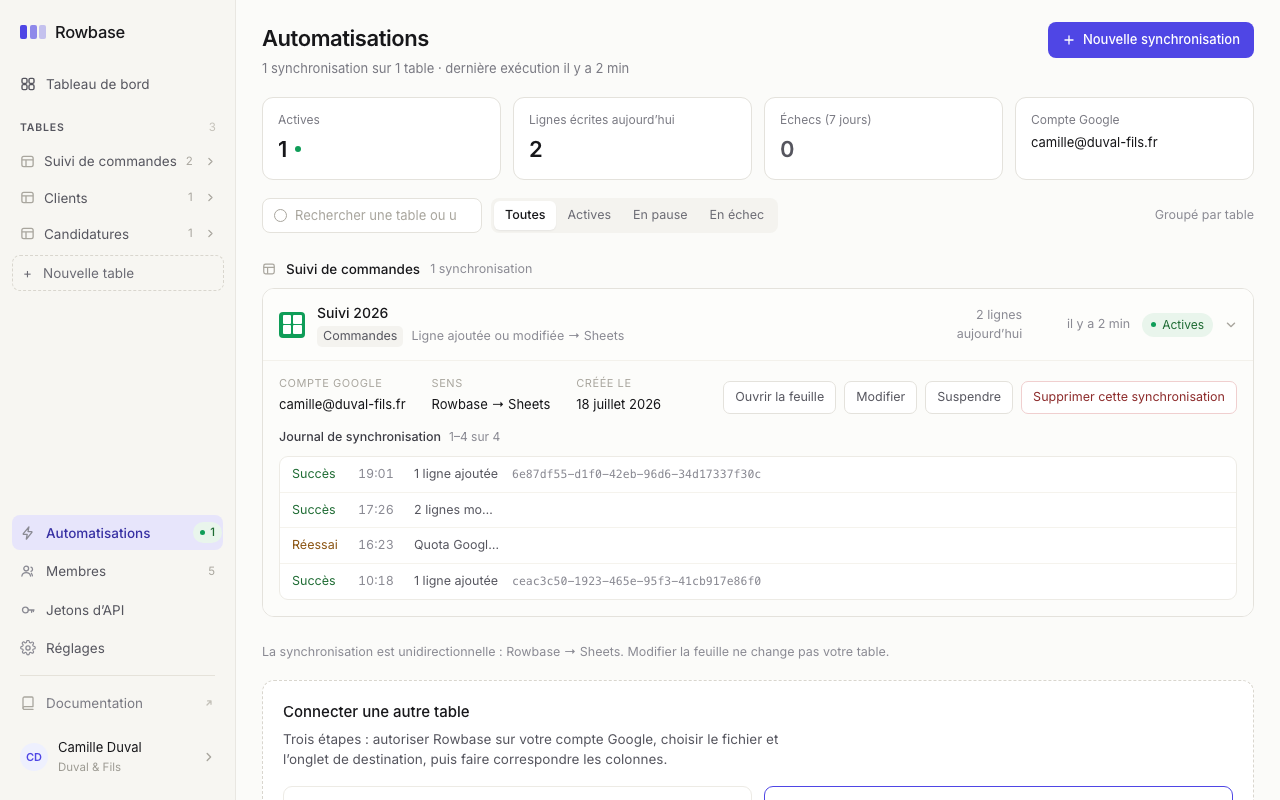This screenshot has width=1280, height=800.
Task: Click the Échecs (7 jours) card
Action: pyautogui.click(x=883, y=138)
